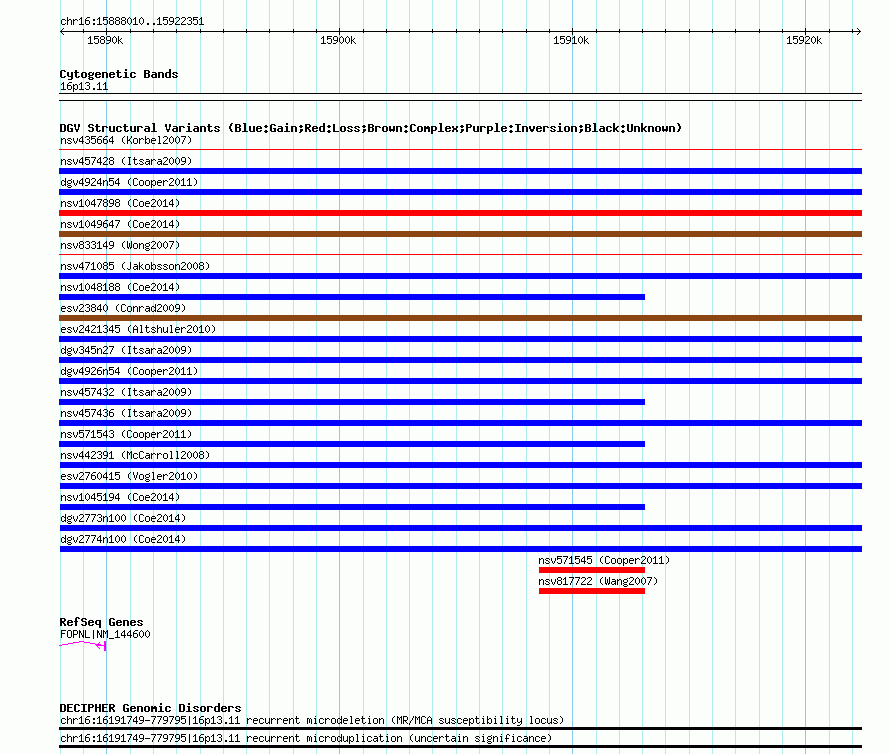Click the blue bar under dgv2773n100
This screenshot has height=754, width=890.
pyautogui.click(x=460, y=528)
